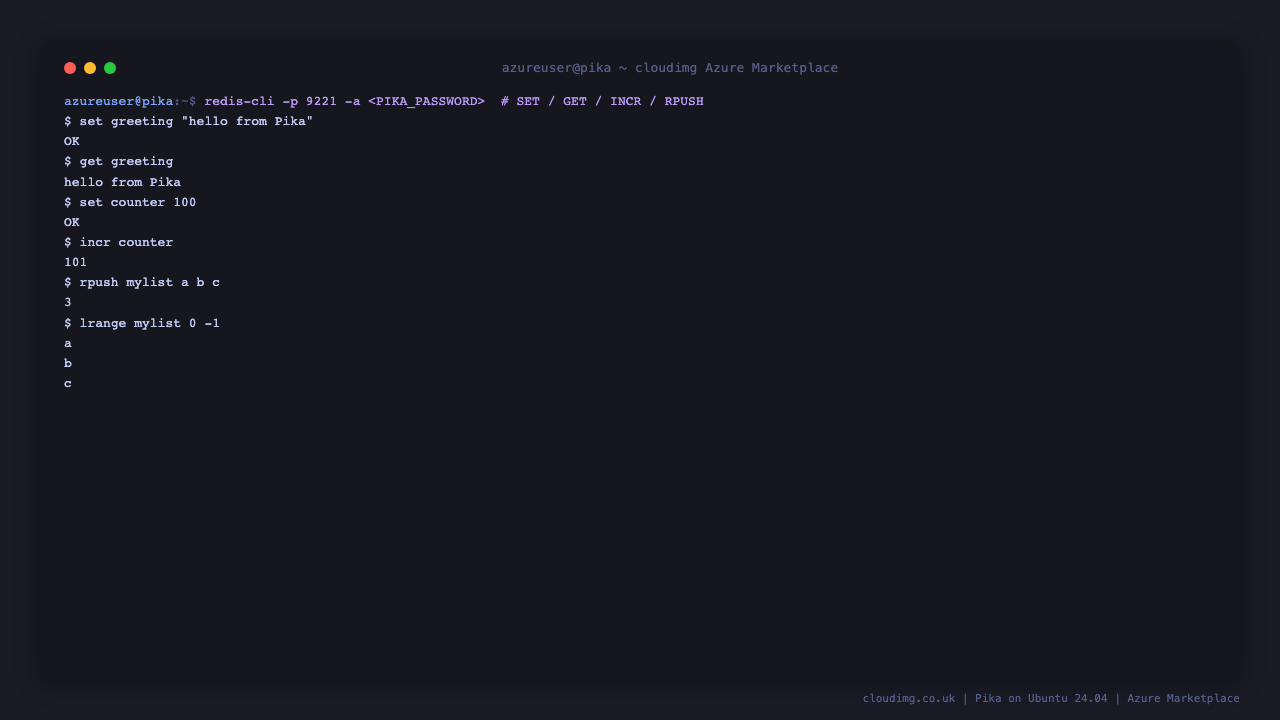The width and height of the screenshot is (1280, 720).
Task: Click the <PIKA_PASSWORD> placeholder
Action: point(426,102)
